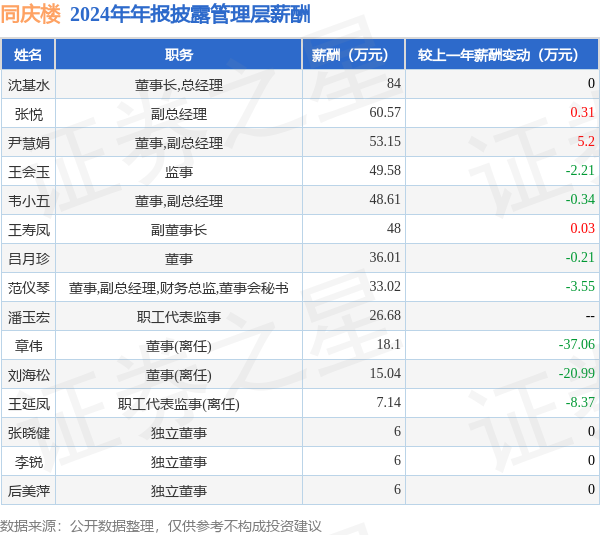Click the salary value 7.14
600x535 pixels.
coord(389,403)
